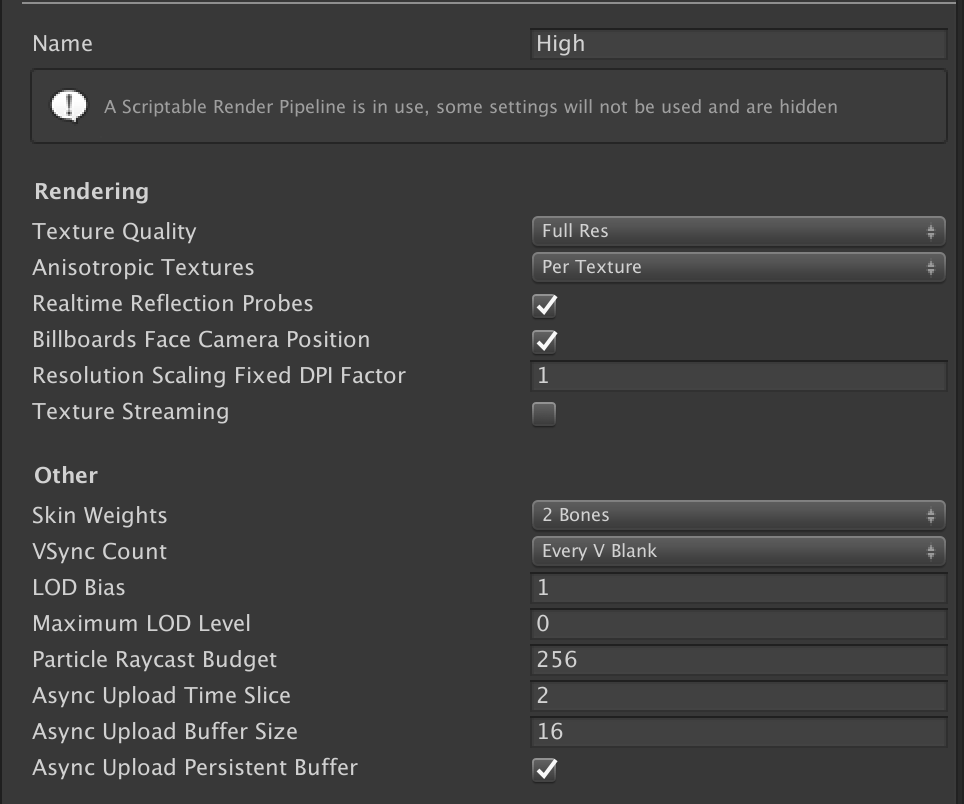The image size is (964, 804).
Task: Click the Scriptable Render Pipeline info message
Action: click(x=470, y=106)
